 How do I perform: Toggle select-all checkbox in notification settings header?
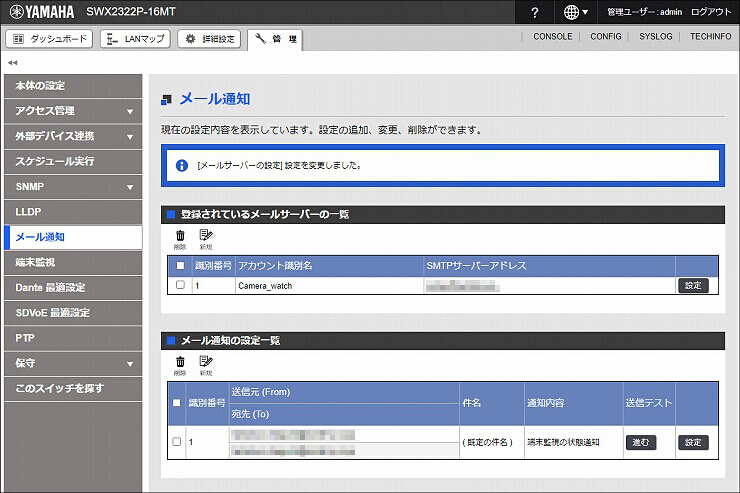(177, 403)
